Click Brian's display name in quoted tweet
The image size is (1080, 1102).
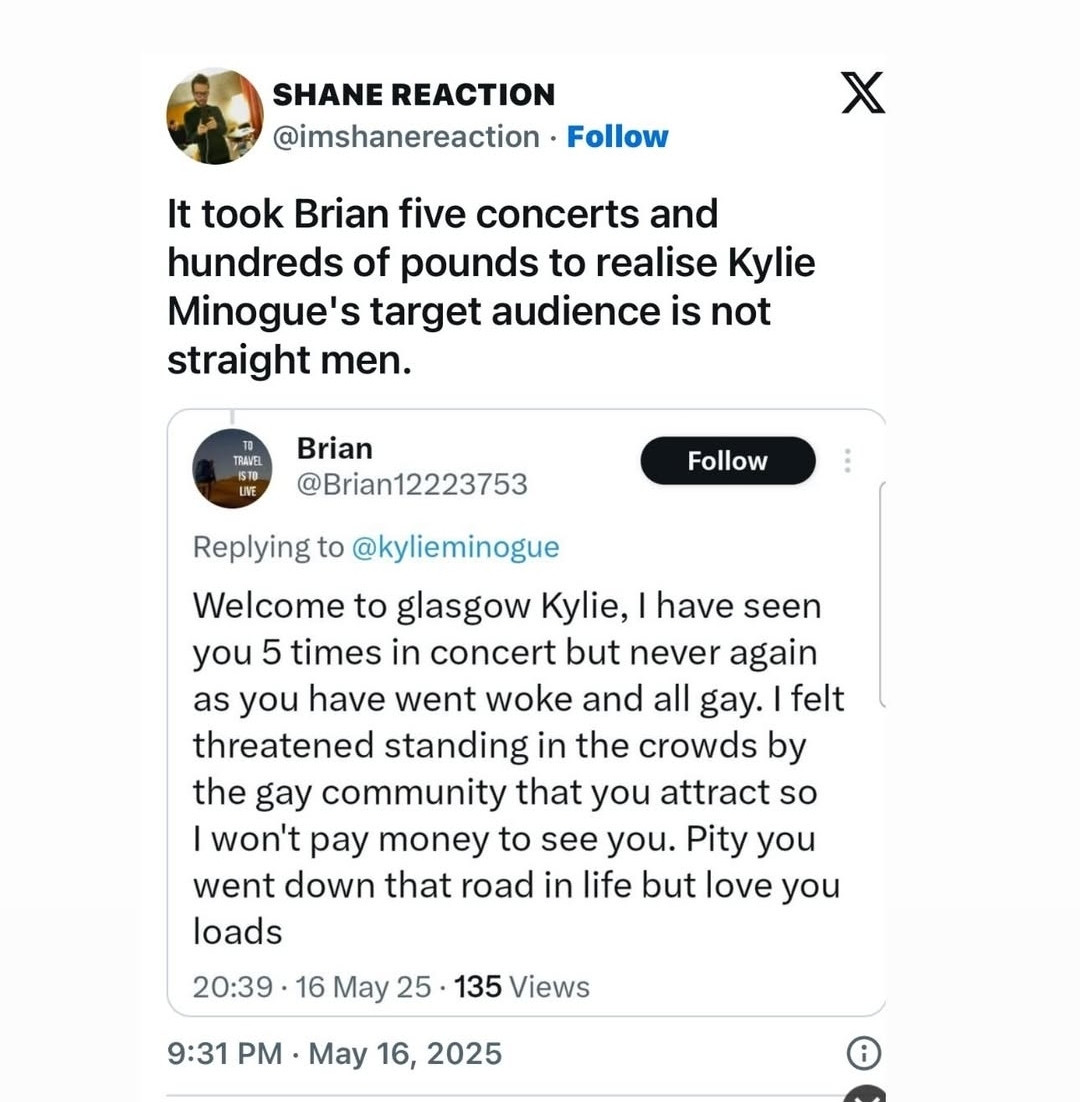pos(334,448)
